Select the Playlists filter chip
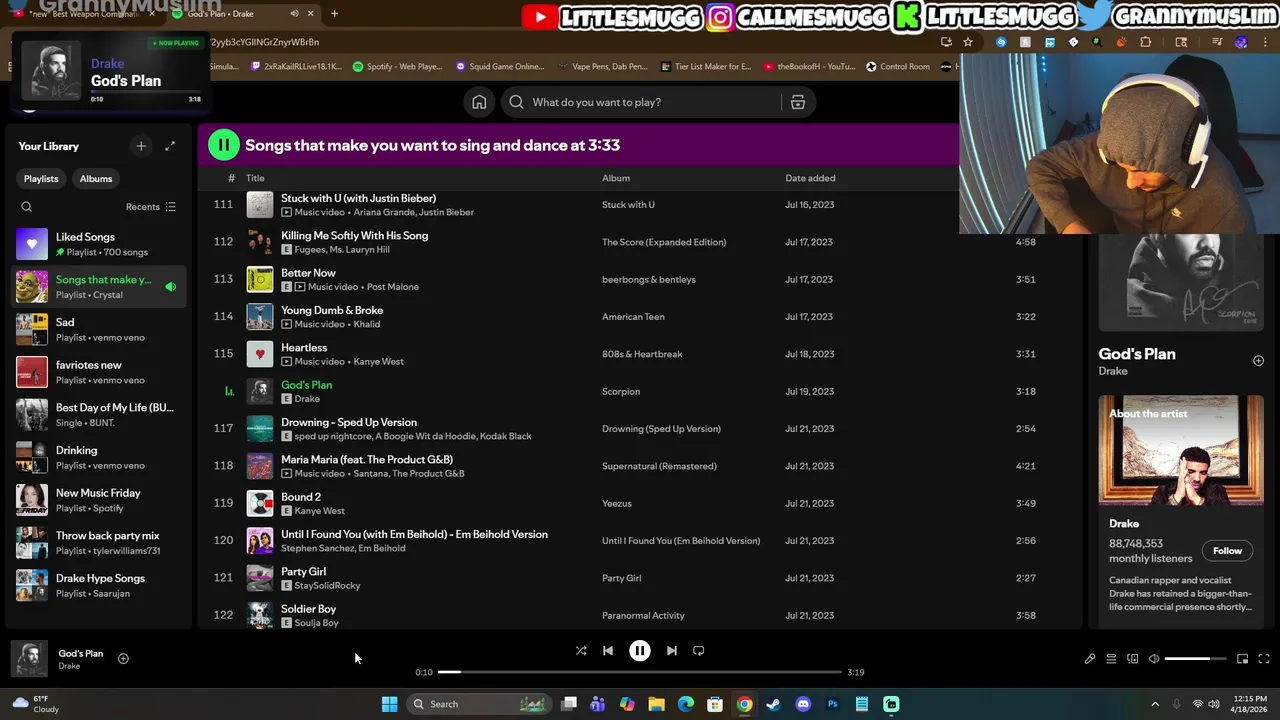Viewport: 1280px width, 720px height. point(41,178)
